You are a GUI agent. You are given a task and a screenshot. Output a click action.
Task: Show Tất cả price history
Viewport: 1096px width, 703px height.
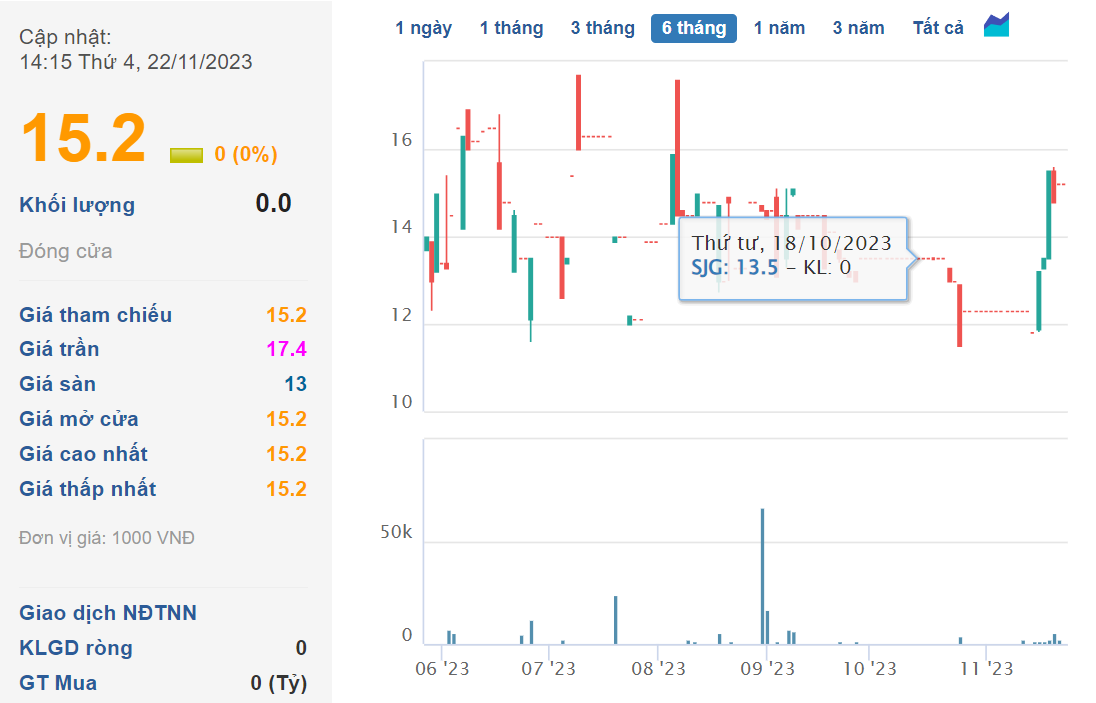coord(938,28)
